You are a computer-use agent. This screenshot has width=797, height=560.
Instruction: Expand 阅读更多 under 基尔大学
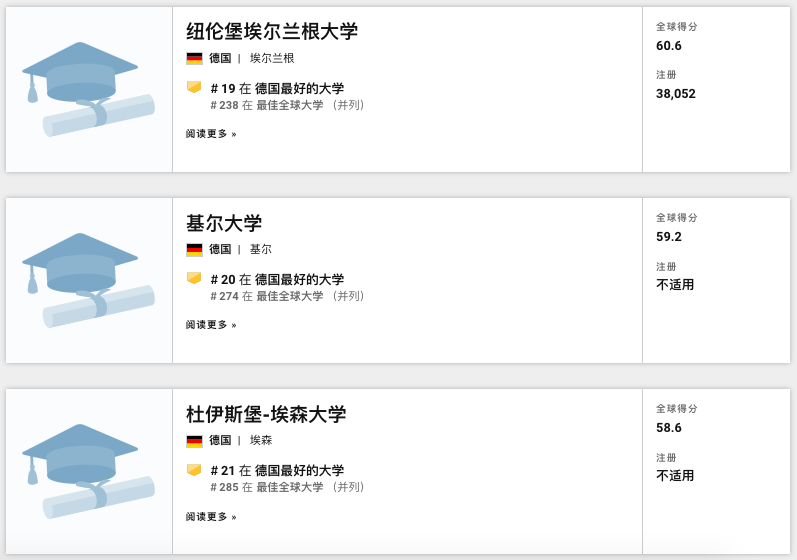pos(211,325)
